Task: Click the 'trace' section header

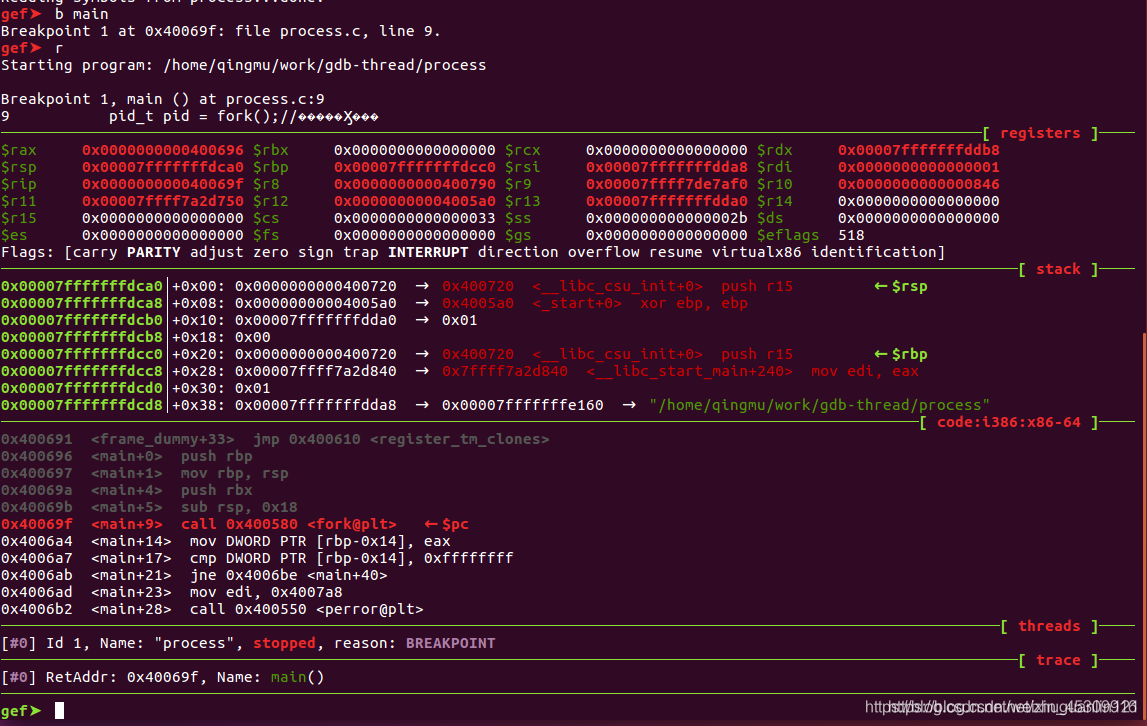Action: click(1058, 660)
